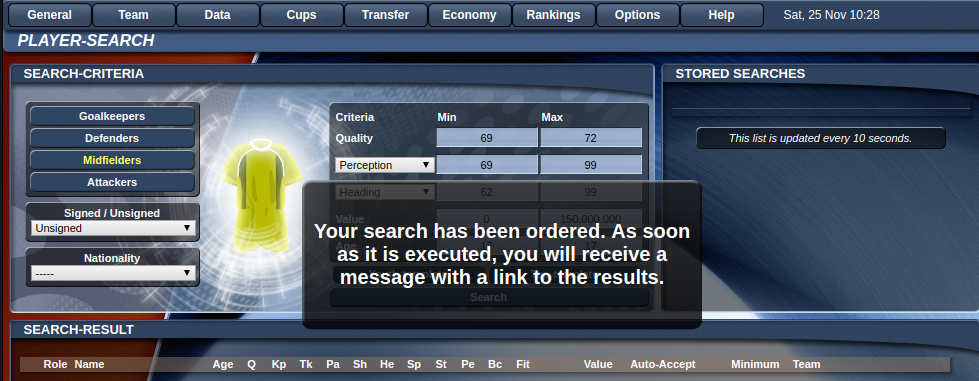Click the Quality maximum field showing 72

pos(591,138)
